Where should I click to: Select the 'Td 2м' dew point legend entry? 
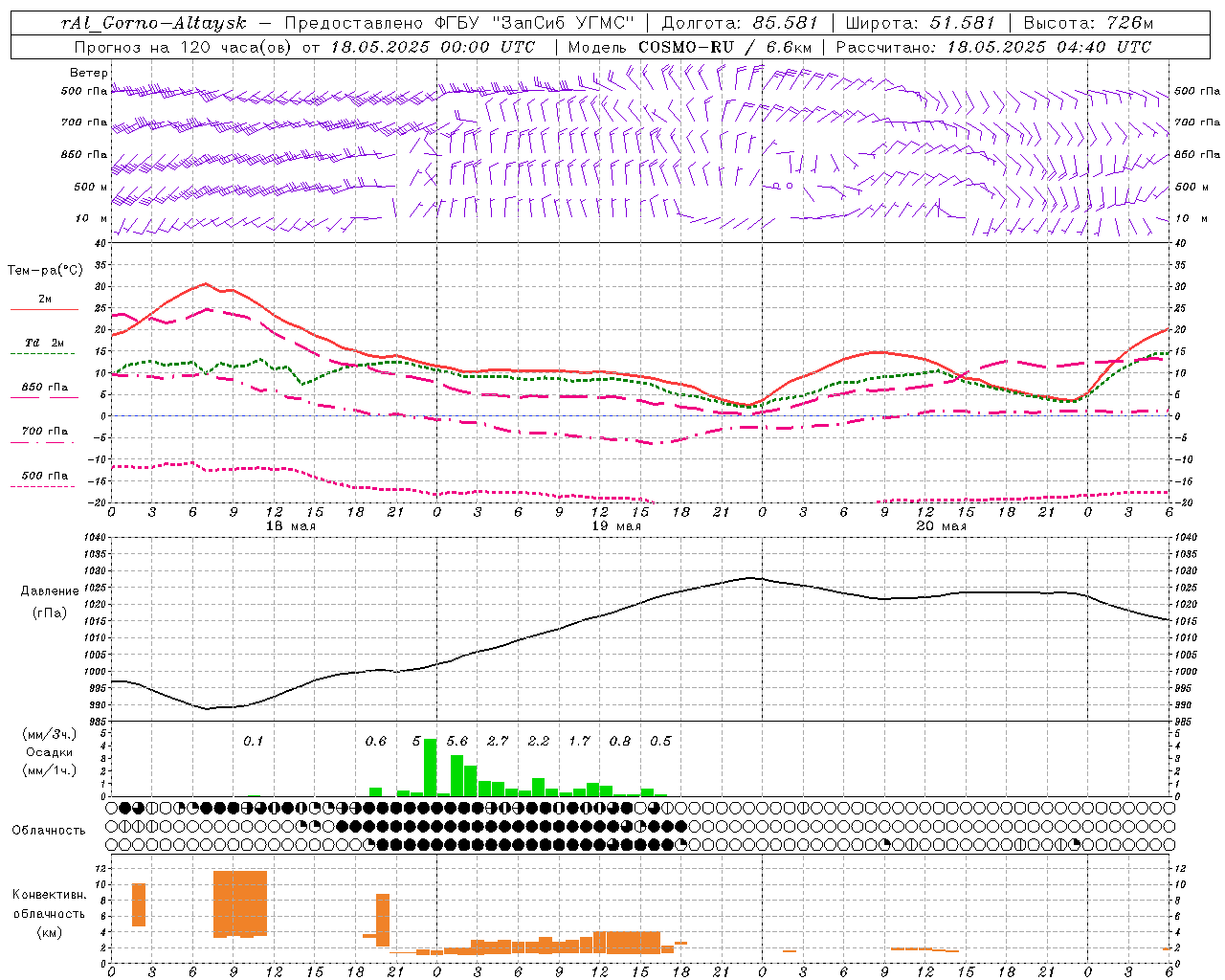pos(44,343)
